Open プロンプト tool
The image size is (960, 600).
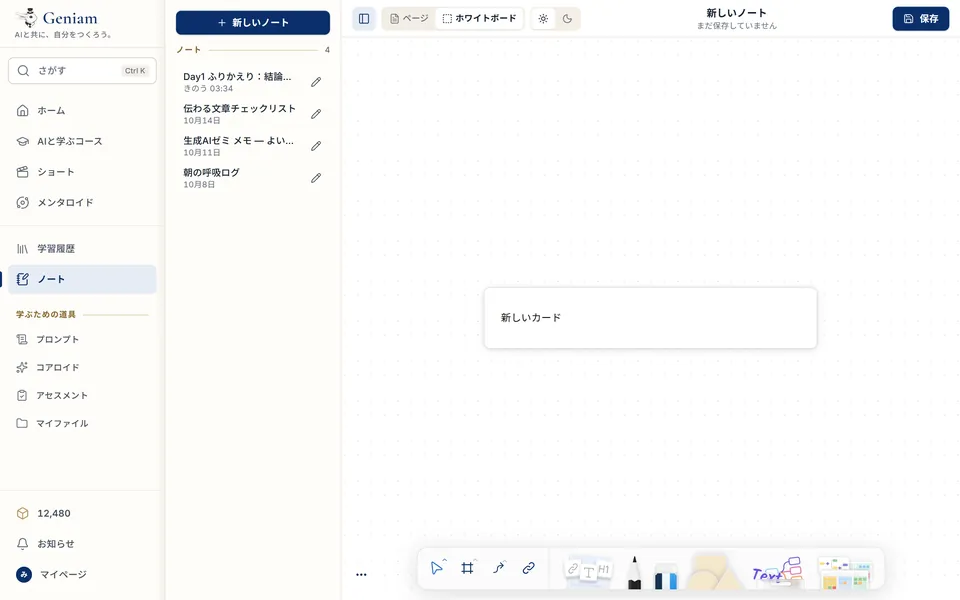pos(82,339)
